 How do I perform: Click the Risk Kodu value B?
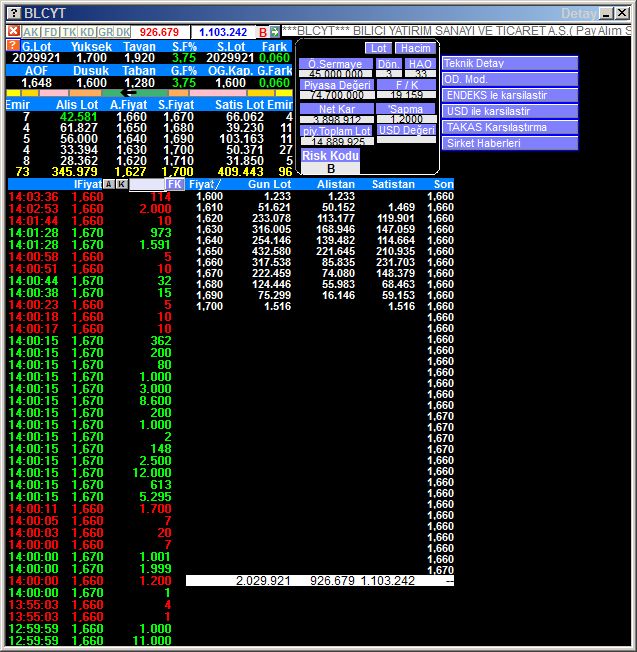(x=331, y=169)
